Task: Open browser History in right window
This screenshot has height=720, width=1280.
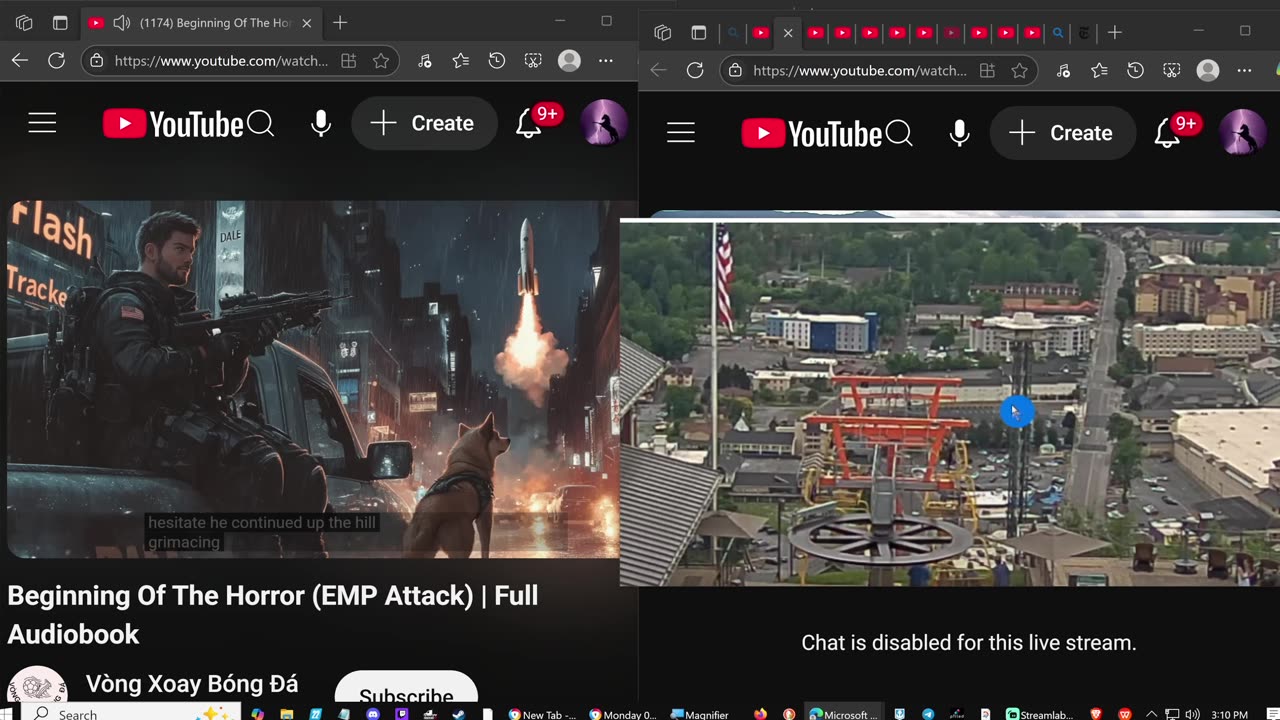Action: [1135, 70]
